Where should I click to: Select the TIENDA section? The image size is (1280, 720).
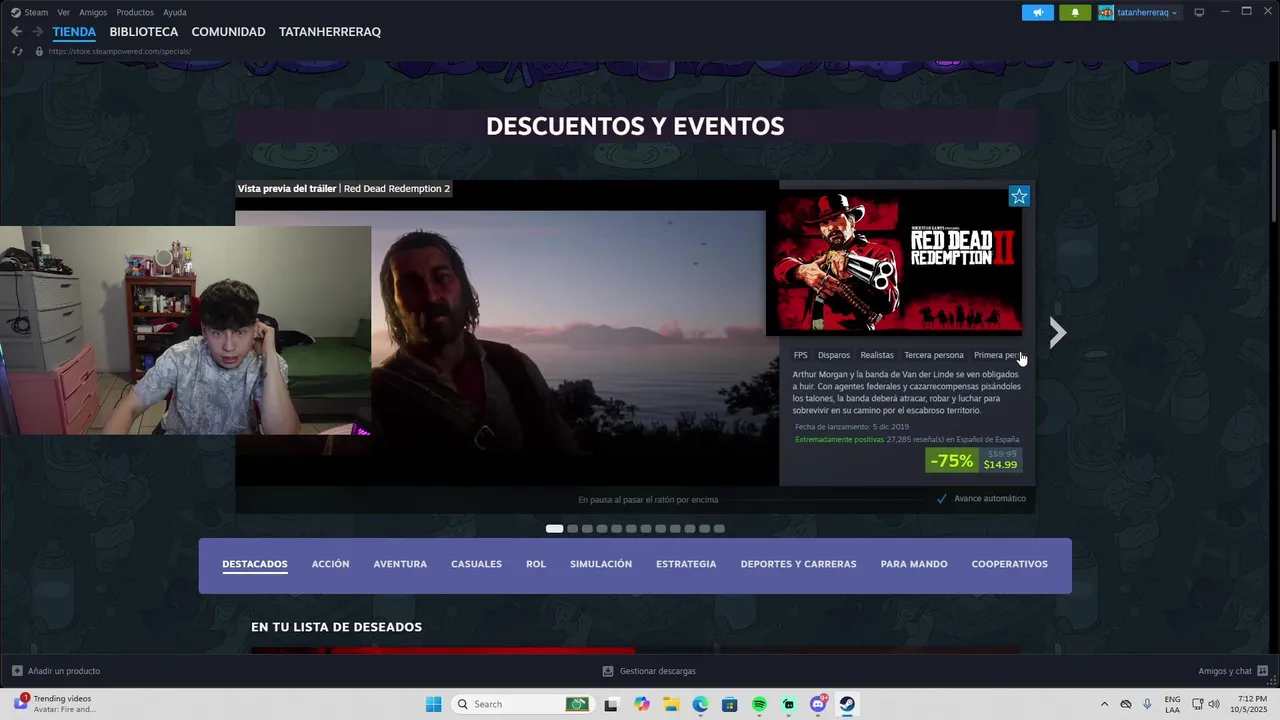click(x=74, y=32)
